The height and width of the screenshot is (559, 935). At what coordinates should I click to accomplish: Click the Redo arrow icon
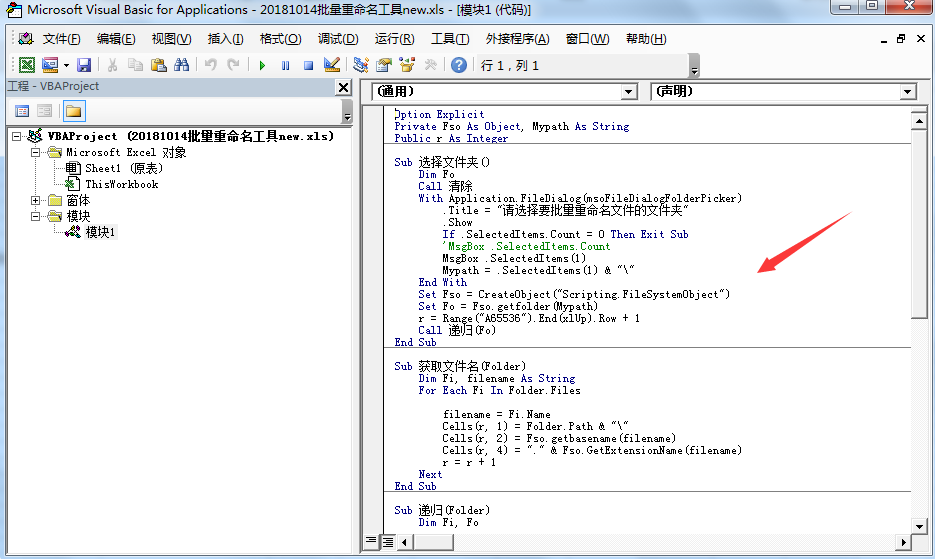tap(233, 65)
